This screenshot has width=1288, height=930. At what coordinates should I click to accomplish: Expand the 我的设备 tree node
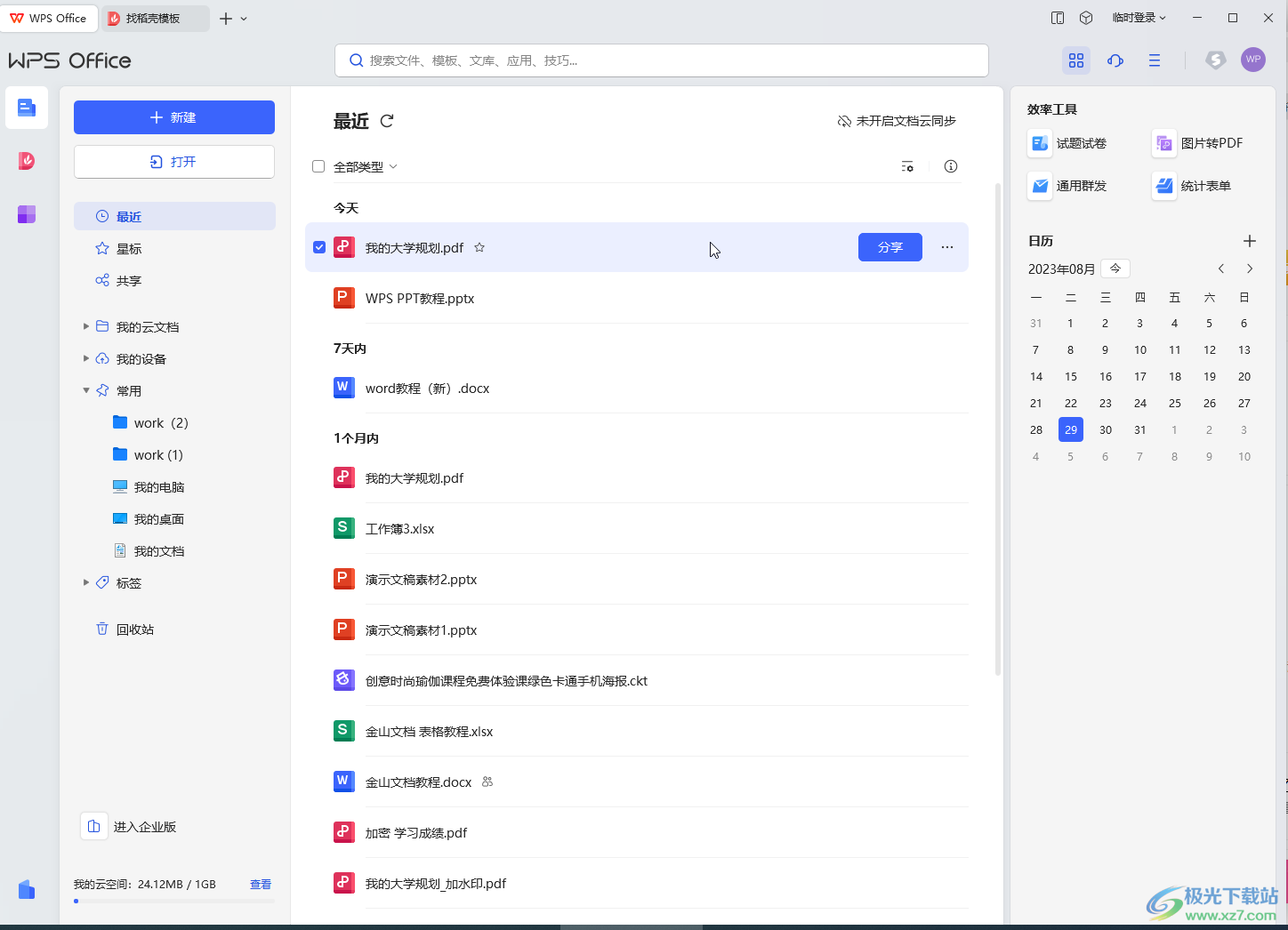tap(85, 358)
